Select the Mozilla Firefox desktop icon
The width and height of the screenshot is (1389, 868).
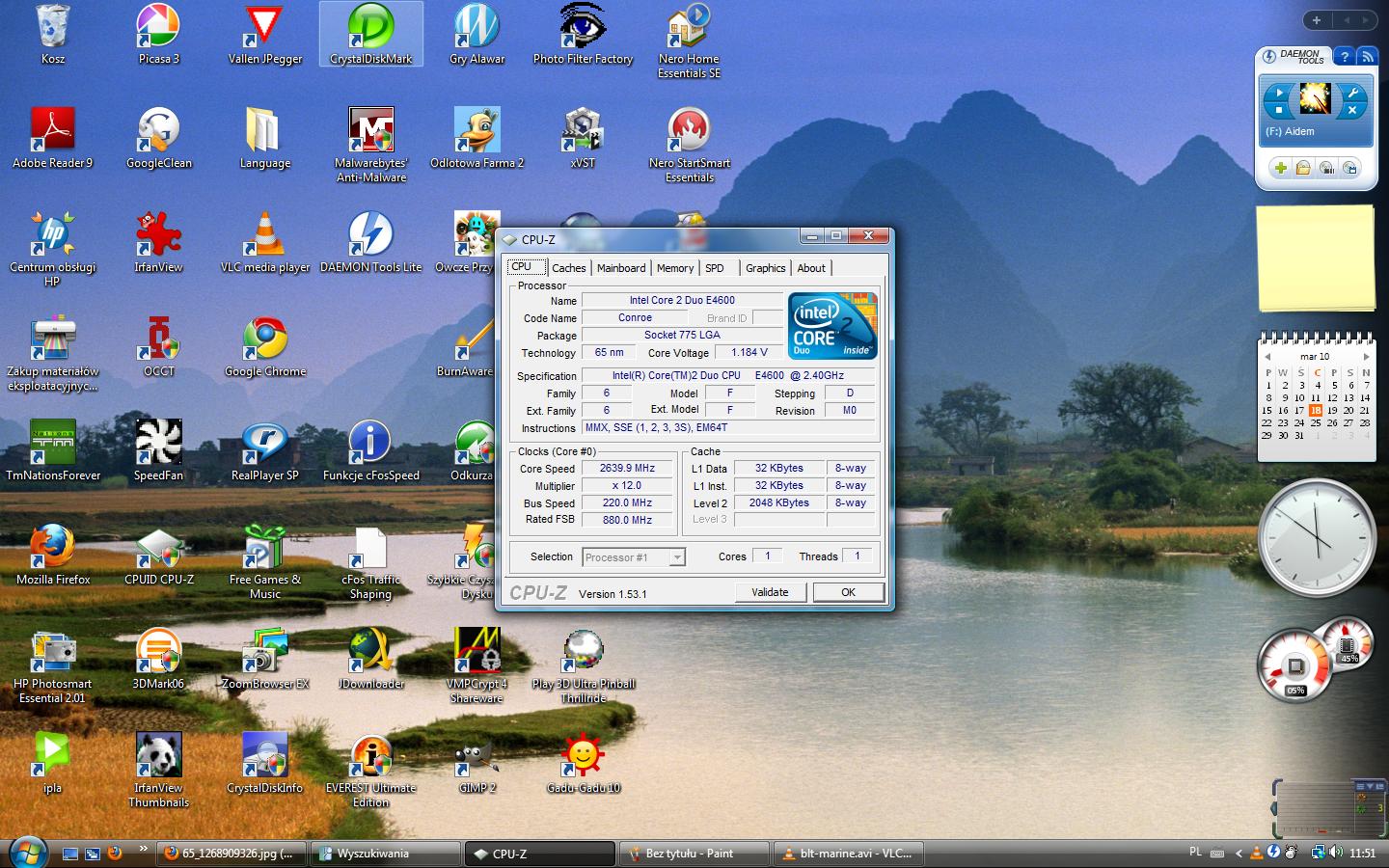tap(53, 556)
